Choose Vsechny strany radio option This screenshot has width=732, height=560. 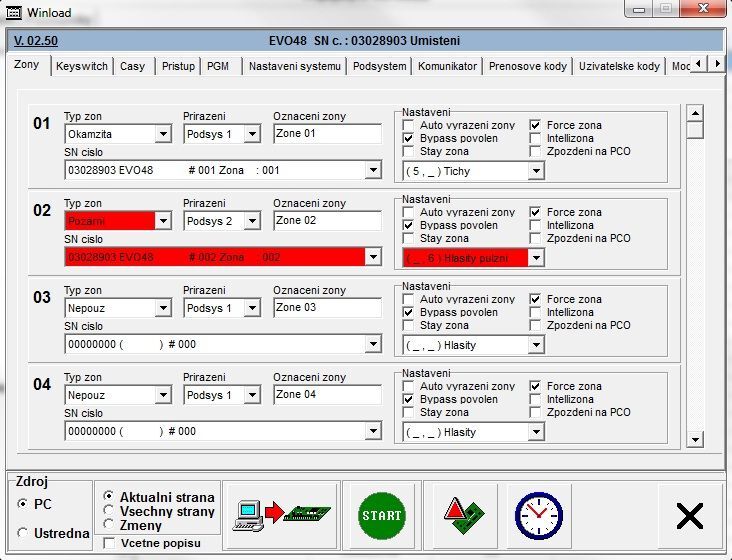pos(108,512)
